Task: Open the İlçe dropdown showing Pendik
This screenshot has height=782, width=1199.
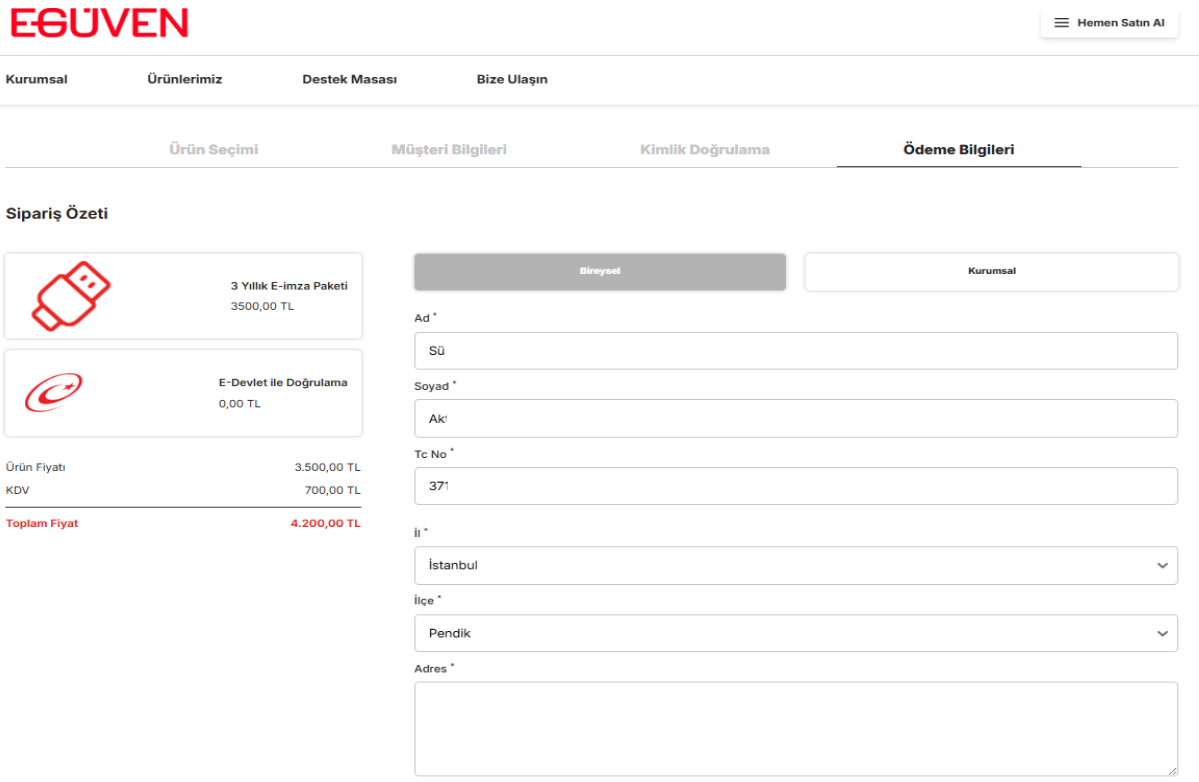Action: [x=795, y=633]
